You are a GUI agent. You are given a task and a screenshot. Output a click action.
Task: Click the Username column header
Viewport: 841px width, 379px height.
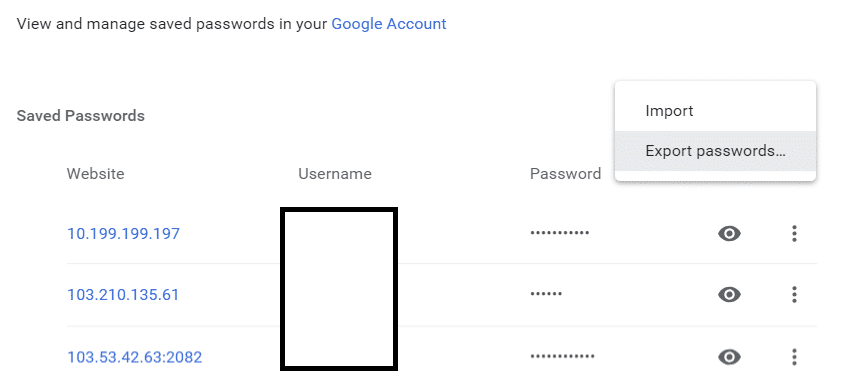click(335, 174)
